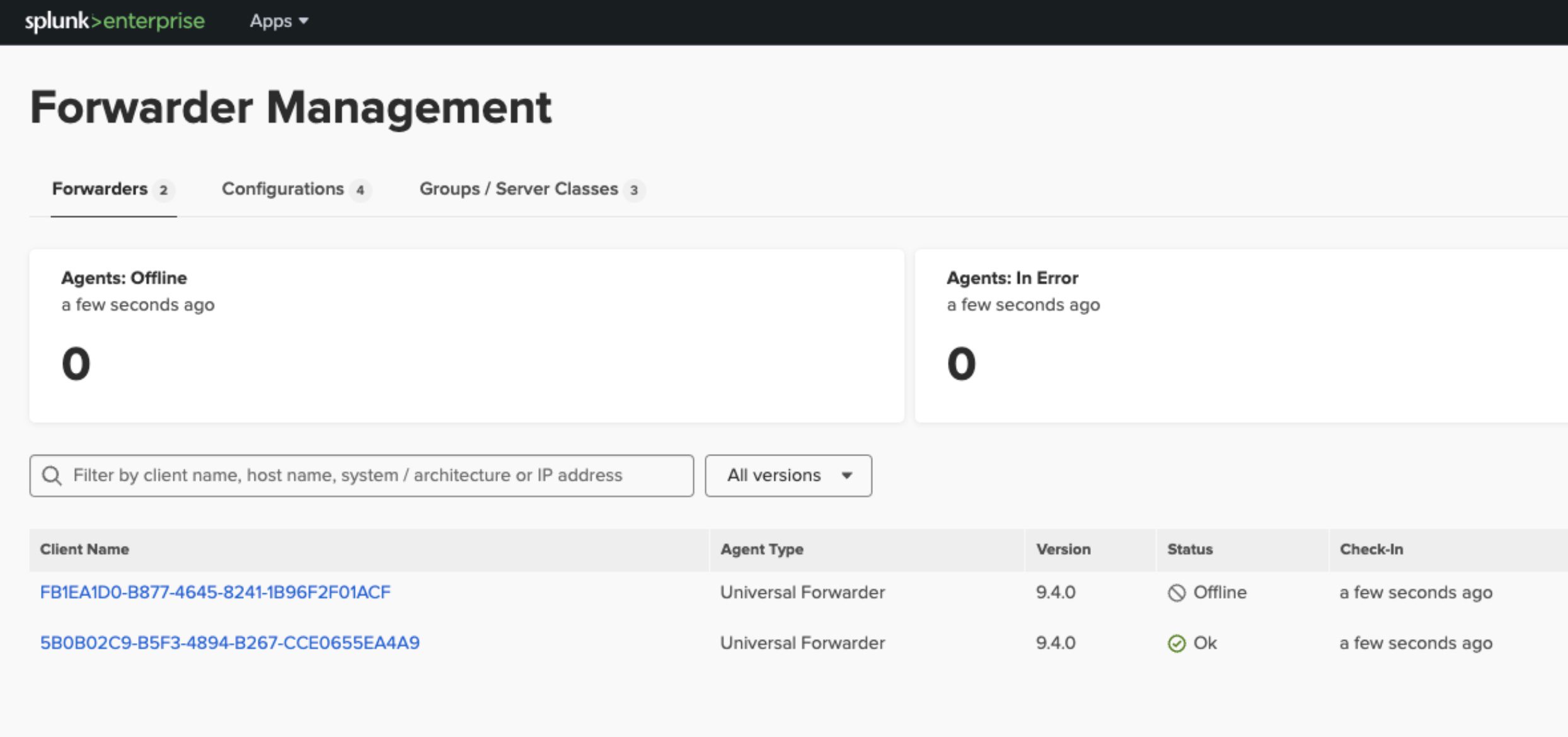
Task: Click the splunk>enterprise logo
Action: [x=114, y=21]
